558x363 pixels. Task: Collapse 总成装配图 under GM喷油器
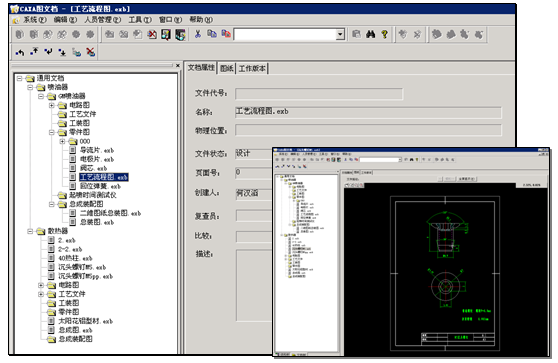52,204
